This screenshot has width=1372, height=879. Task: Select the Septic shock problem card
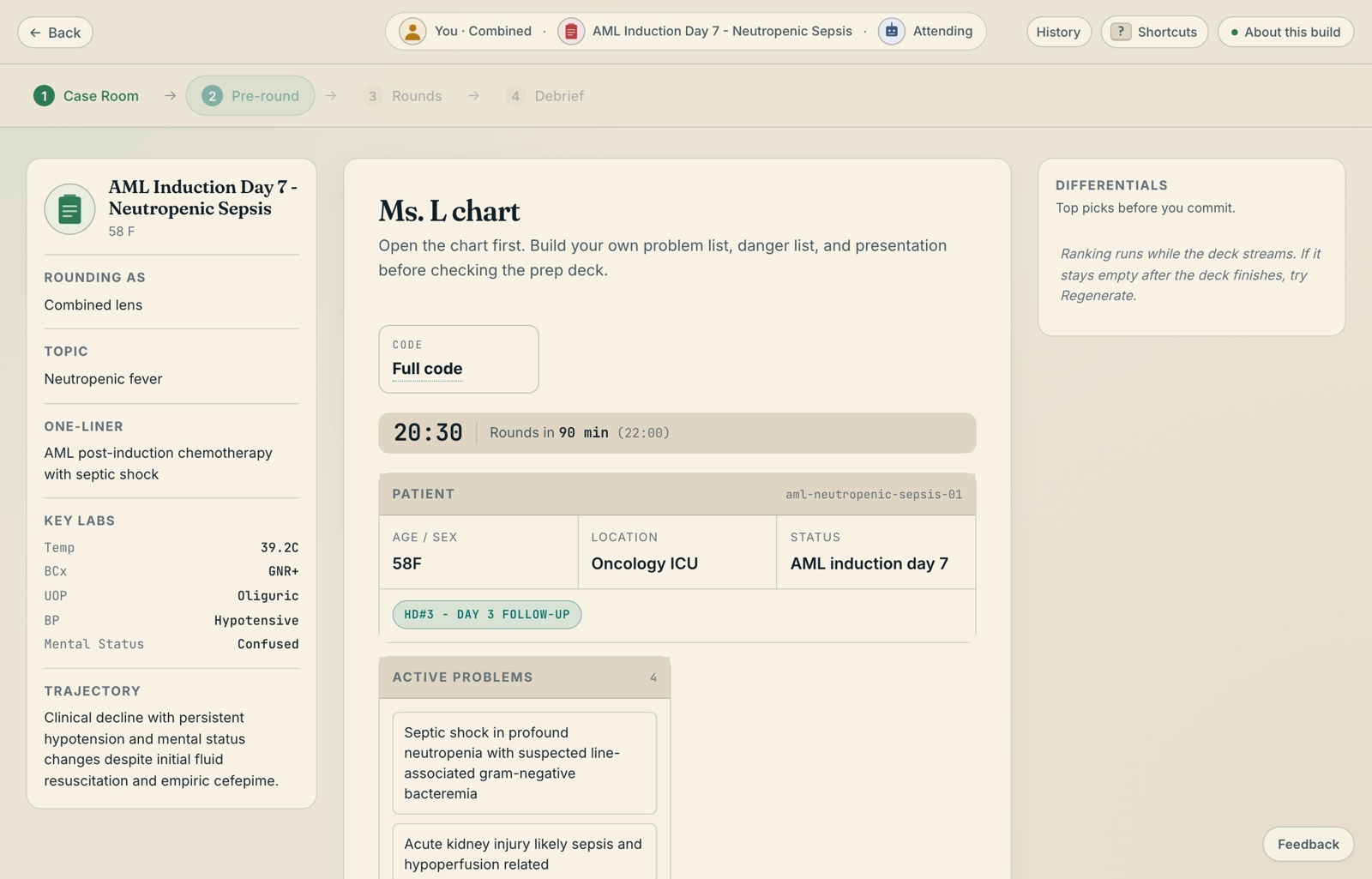[x=525, y=763]
